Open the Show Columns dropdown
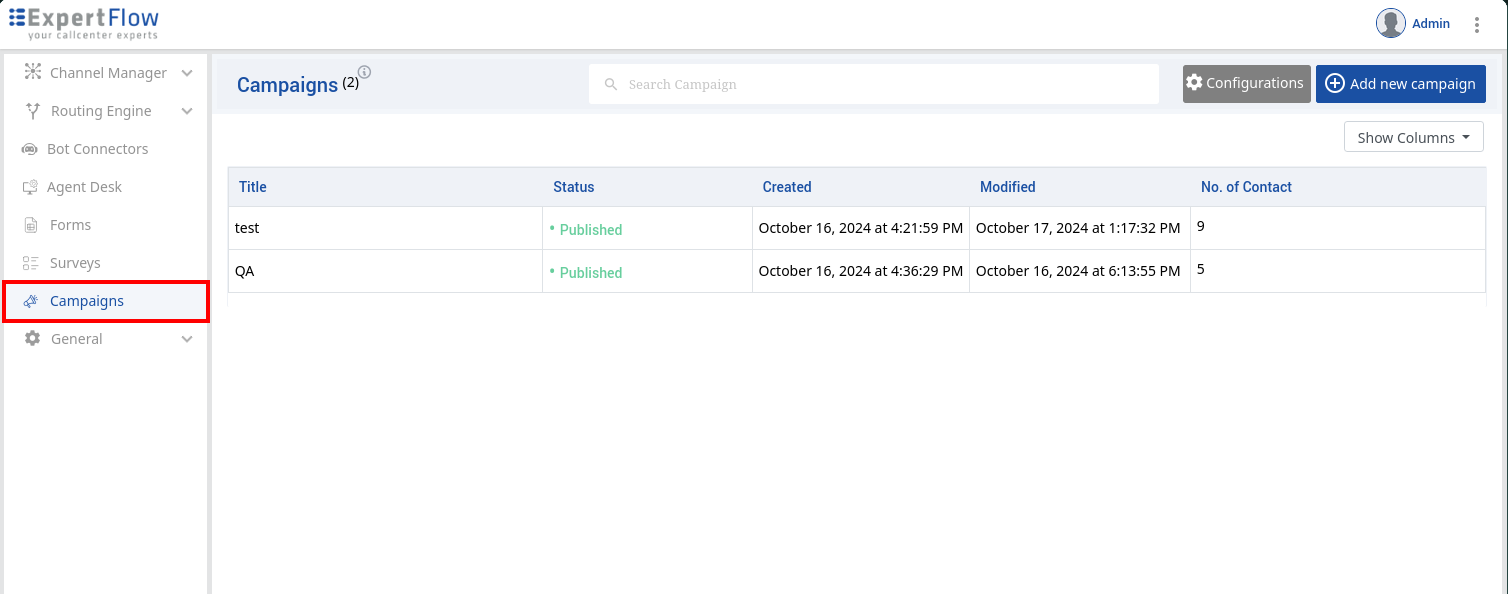The height and width of the screenshot is (594, 1508). click(x=1413, y=137)
